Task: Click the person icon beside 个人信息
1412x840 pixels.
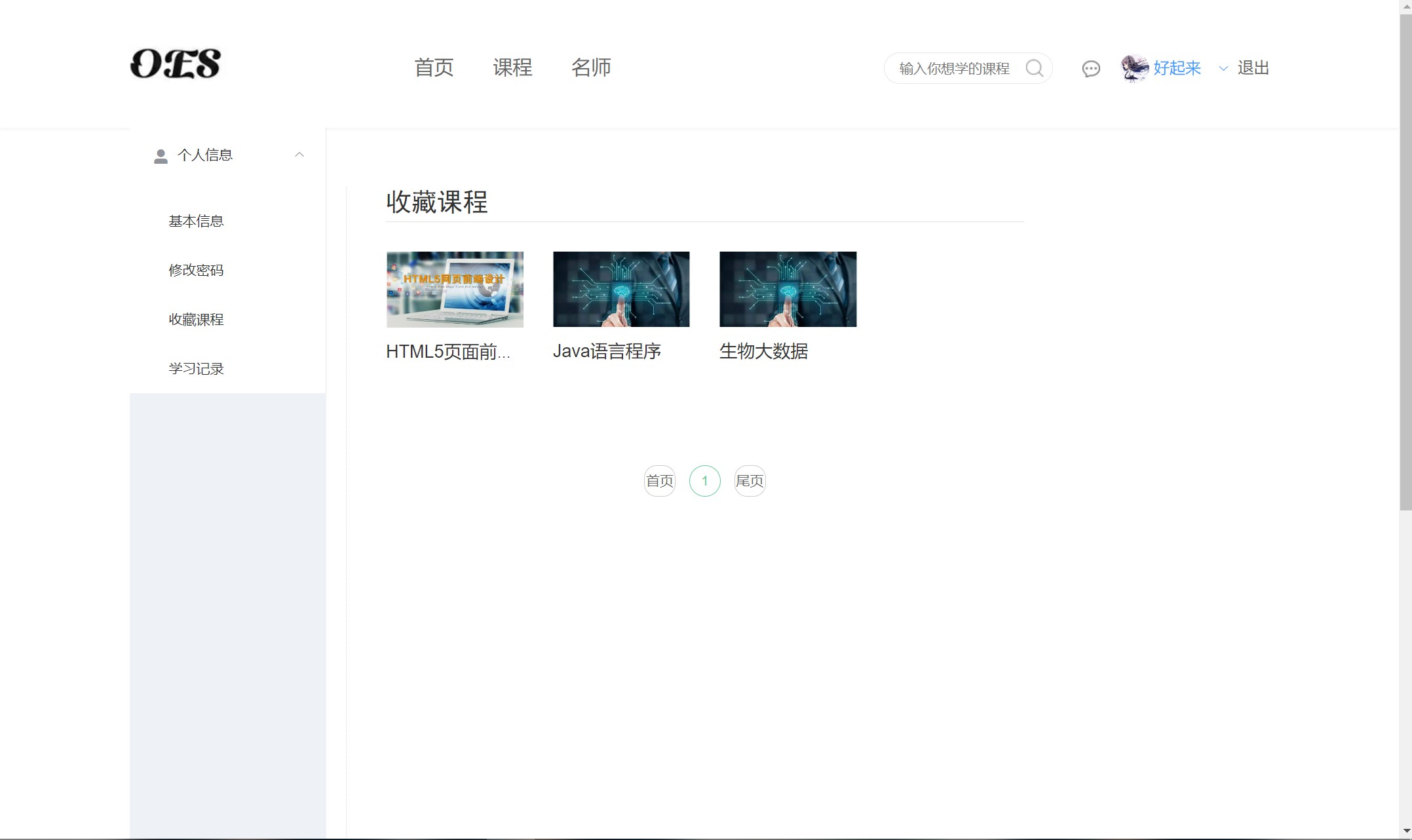Action: [x=161, y=156]
